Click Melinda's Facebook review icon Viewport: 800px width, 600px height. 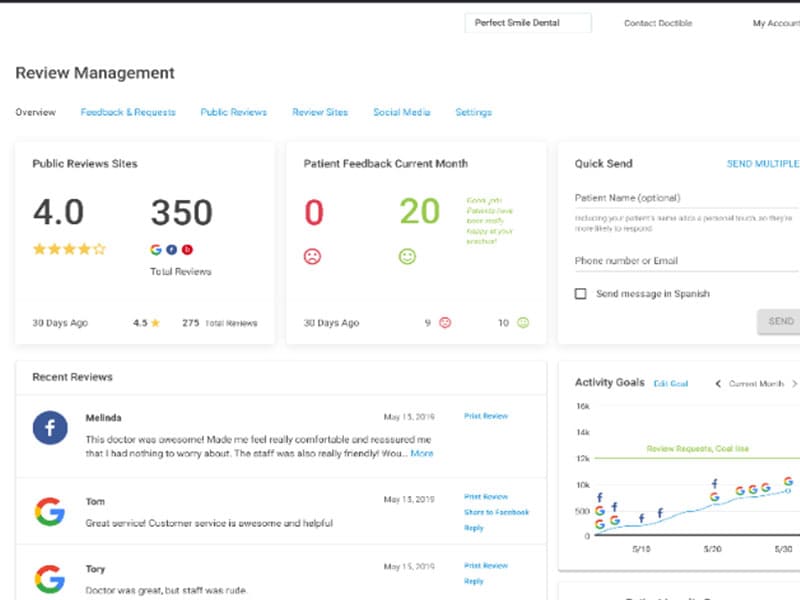click(x=50, y=428)
